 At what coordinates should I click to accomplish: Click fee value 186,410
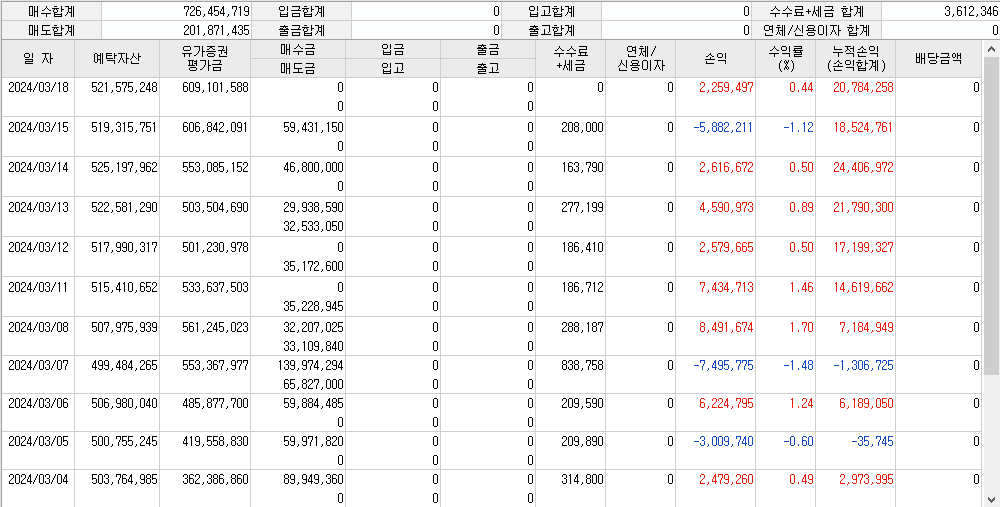(x=582, y=247)
